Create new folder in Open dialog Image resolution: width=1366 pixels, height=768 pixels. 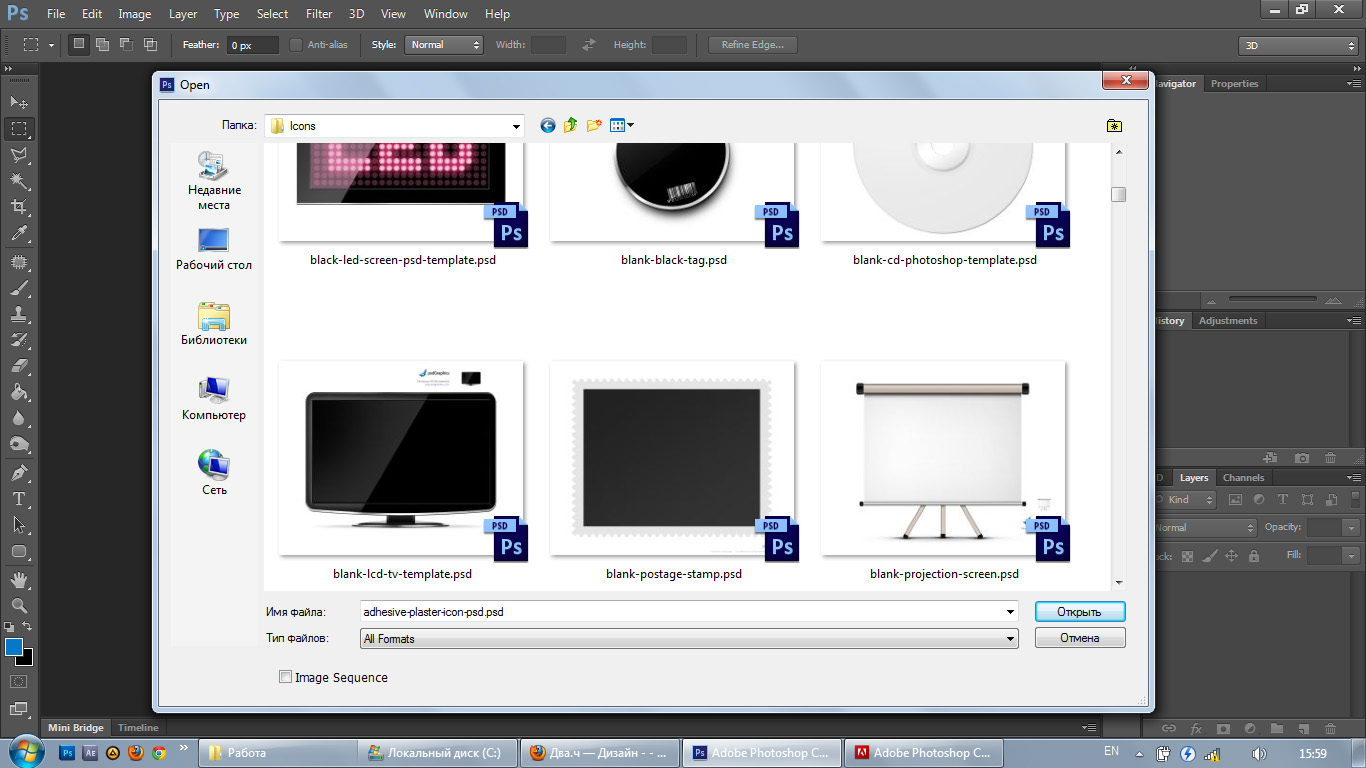[x=594, y=126]
